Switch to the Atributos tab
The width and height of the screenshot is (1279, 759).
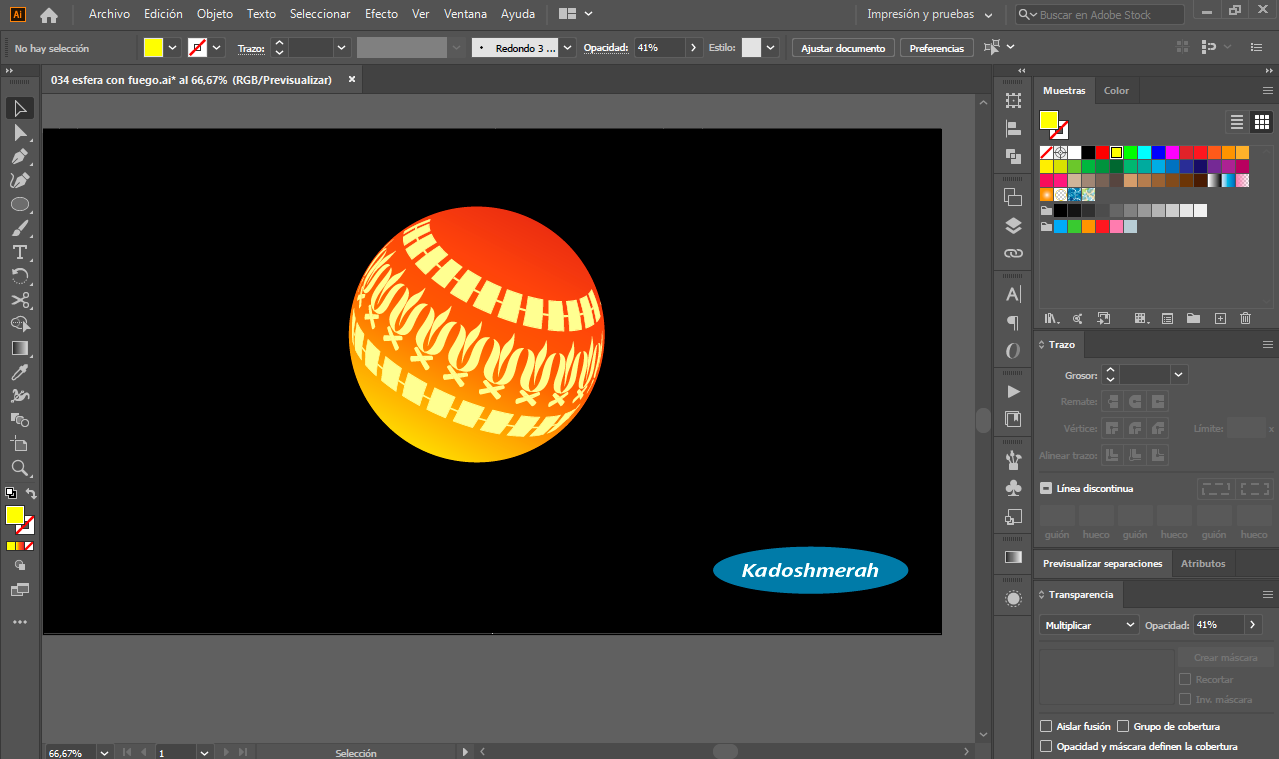point(1203,564)
